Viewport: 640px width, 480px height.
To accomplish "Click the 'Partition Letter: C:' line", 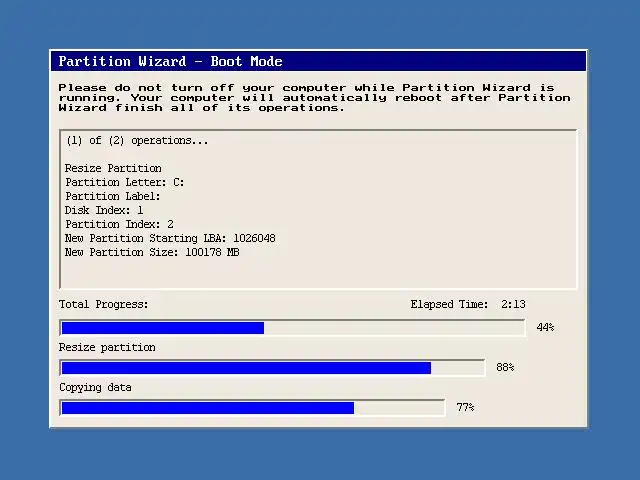I will [124, 182].
